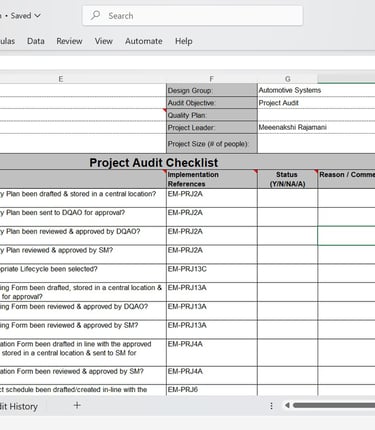Open the View ribbon tab
The image size is (375, 430).
point(104,41)
